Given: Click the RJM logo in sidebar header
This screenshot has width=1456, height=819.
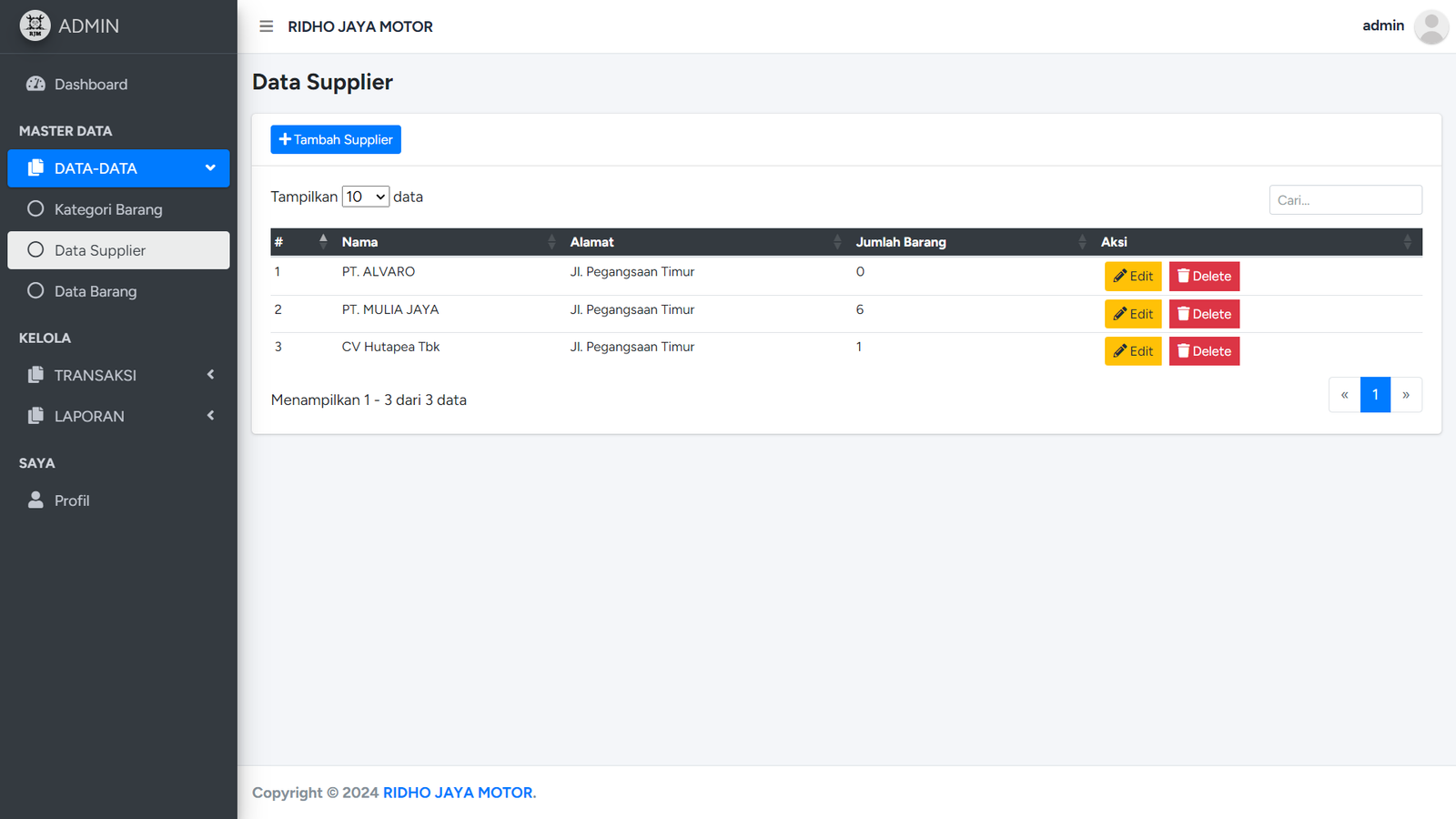Looking at the screenshot, I should coord(35,25).
